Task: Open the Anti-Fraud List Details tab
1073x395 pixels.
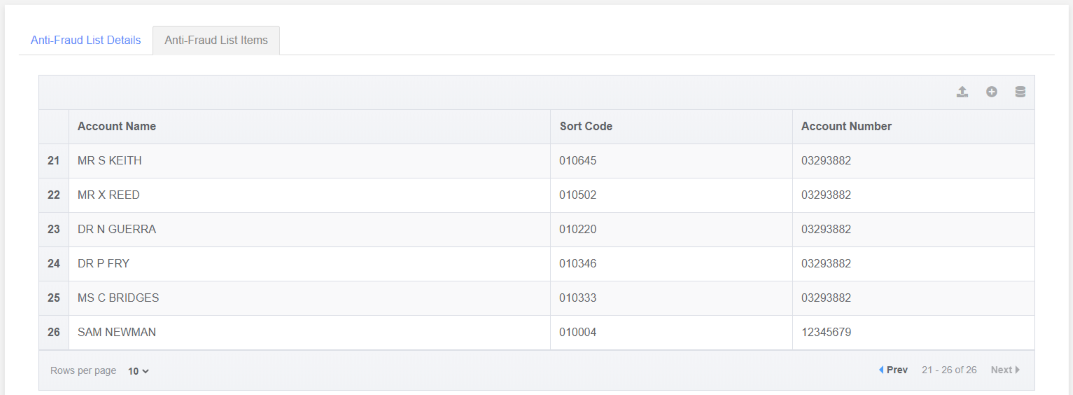Action: 86,40
